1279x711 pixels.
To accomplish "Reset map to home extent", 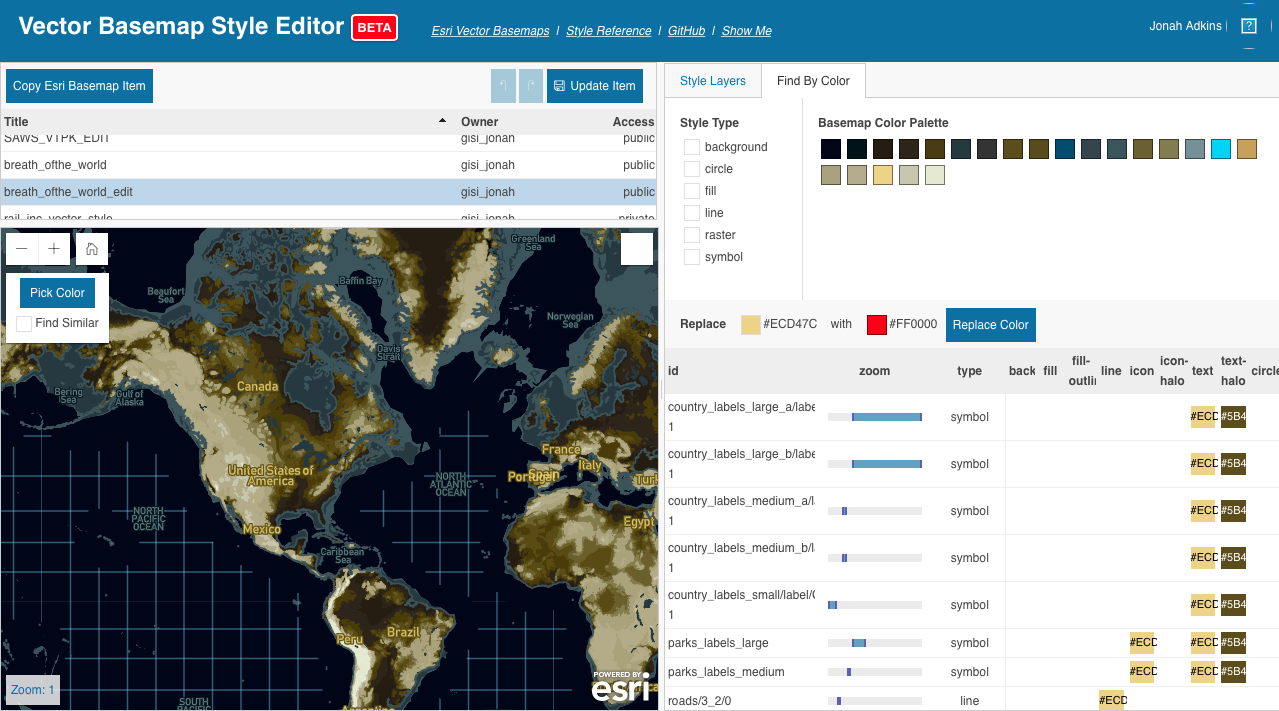I will click(x=92, y=249).
